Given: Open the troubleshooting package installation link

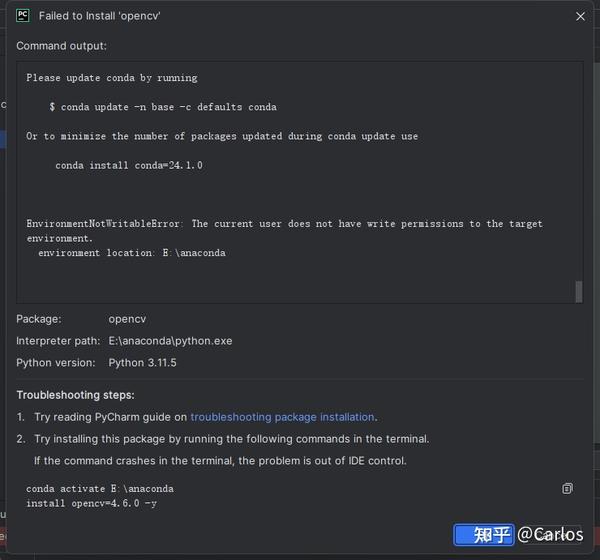Looking at the screenshot, I should click(x=282, y=417).
